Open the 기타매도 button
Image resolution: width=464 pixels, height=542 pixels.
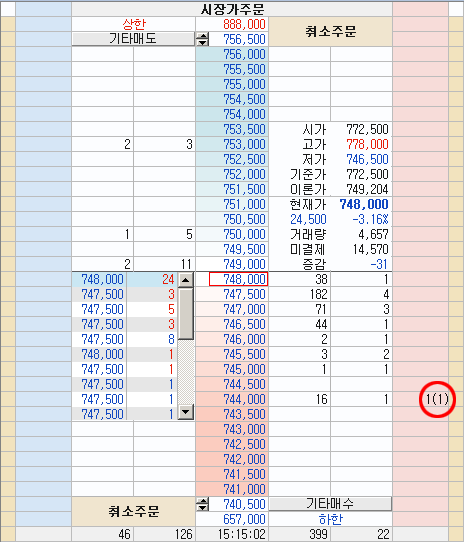coord(133,39)
